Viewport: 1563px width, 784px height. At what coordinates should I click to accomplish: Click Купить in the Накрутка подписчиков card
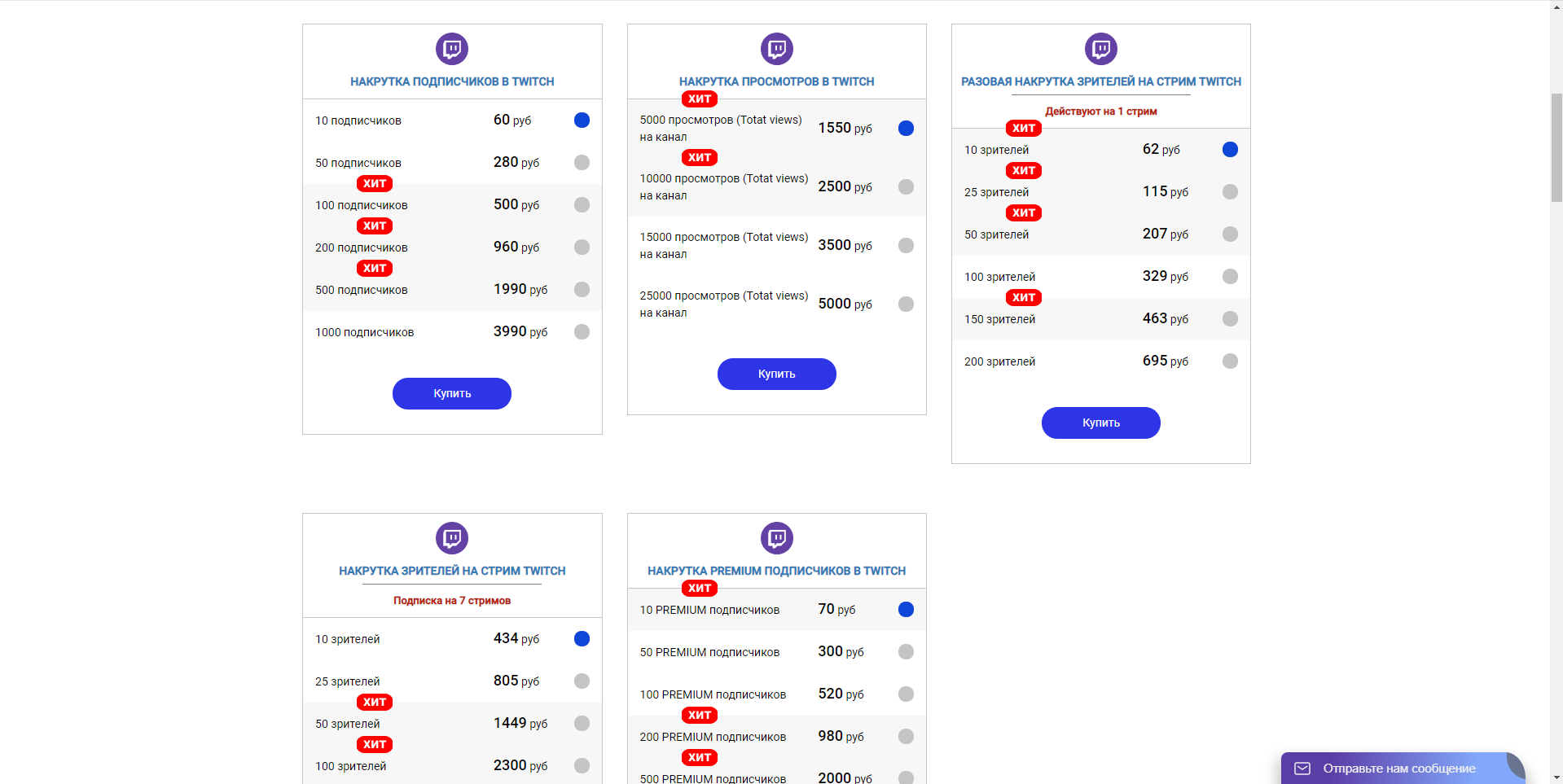452,394
